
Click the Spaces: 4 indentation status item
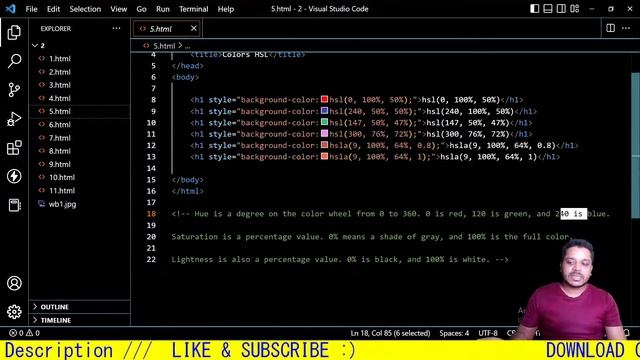coord(454,333)
